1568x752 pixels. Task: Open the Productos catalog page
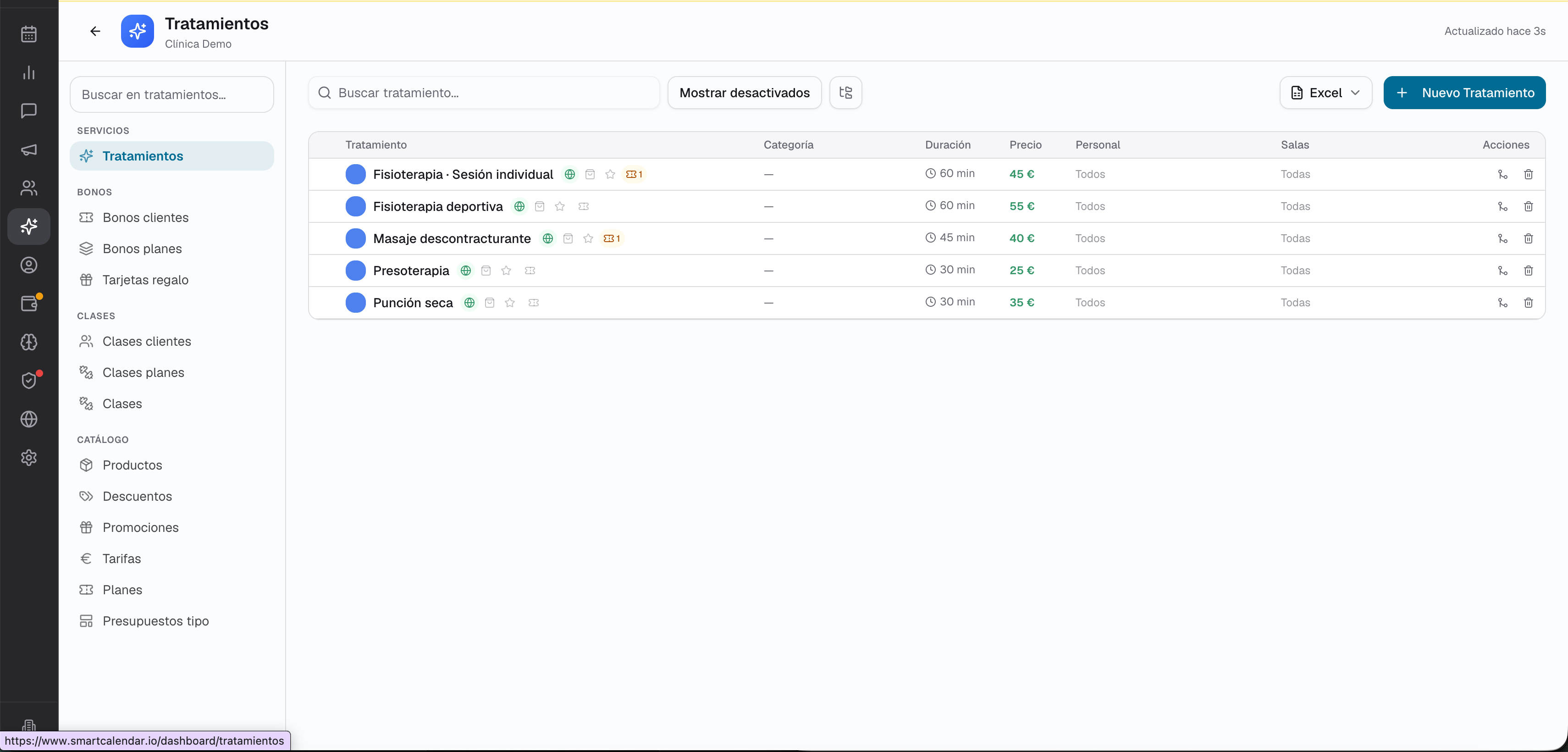pyautogui.click(x=171, y=465)
